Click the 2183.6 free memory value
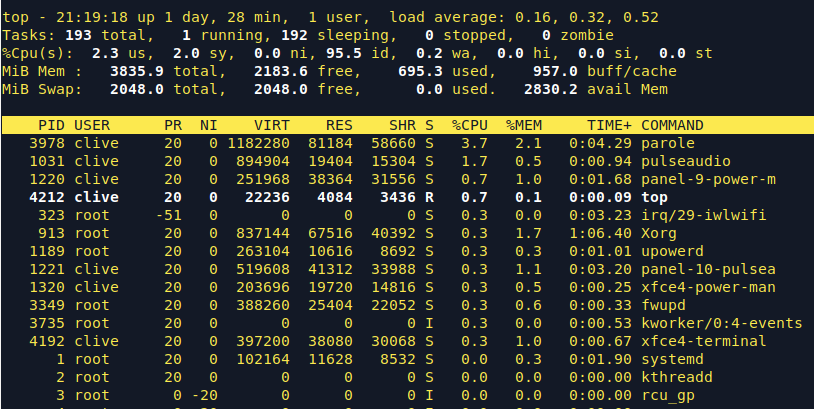814x409 pixels. pyautogui.click(x=280, y=72)
